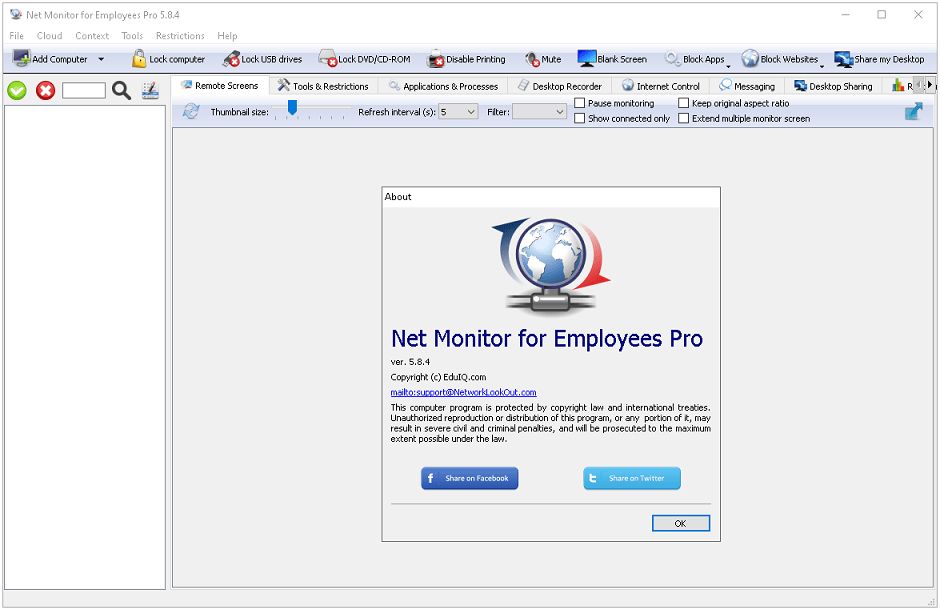Screen dimensions: 940x610
Task: Switch to the Desktop Recorder tab
Action: pyautogui.click(x=560, y=86)
